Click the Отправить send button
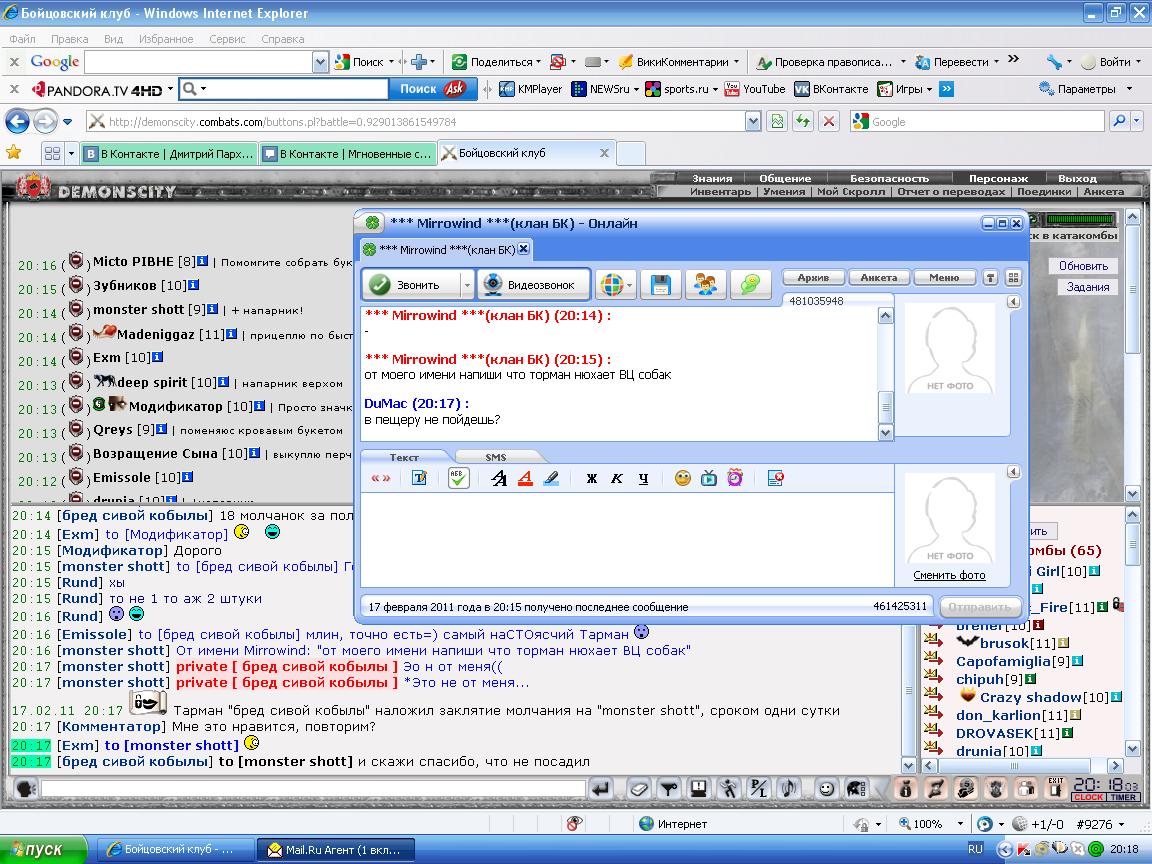Screen dimensions: 1152x864 (982, 607)
